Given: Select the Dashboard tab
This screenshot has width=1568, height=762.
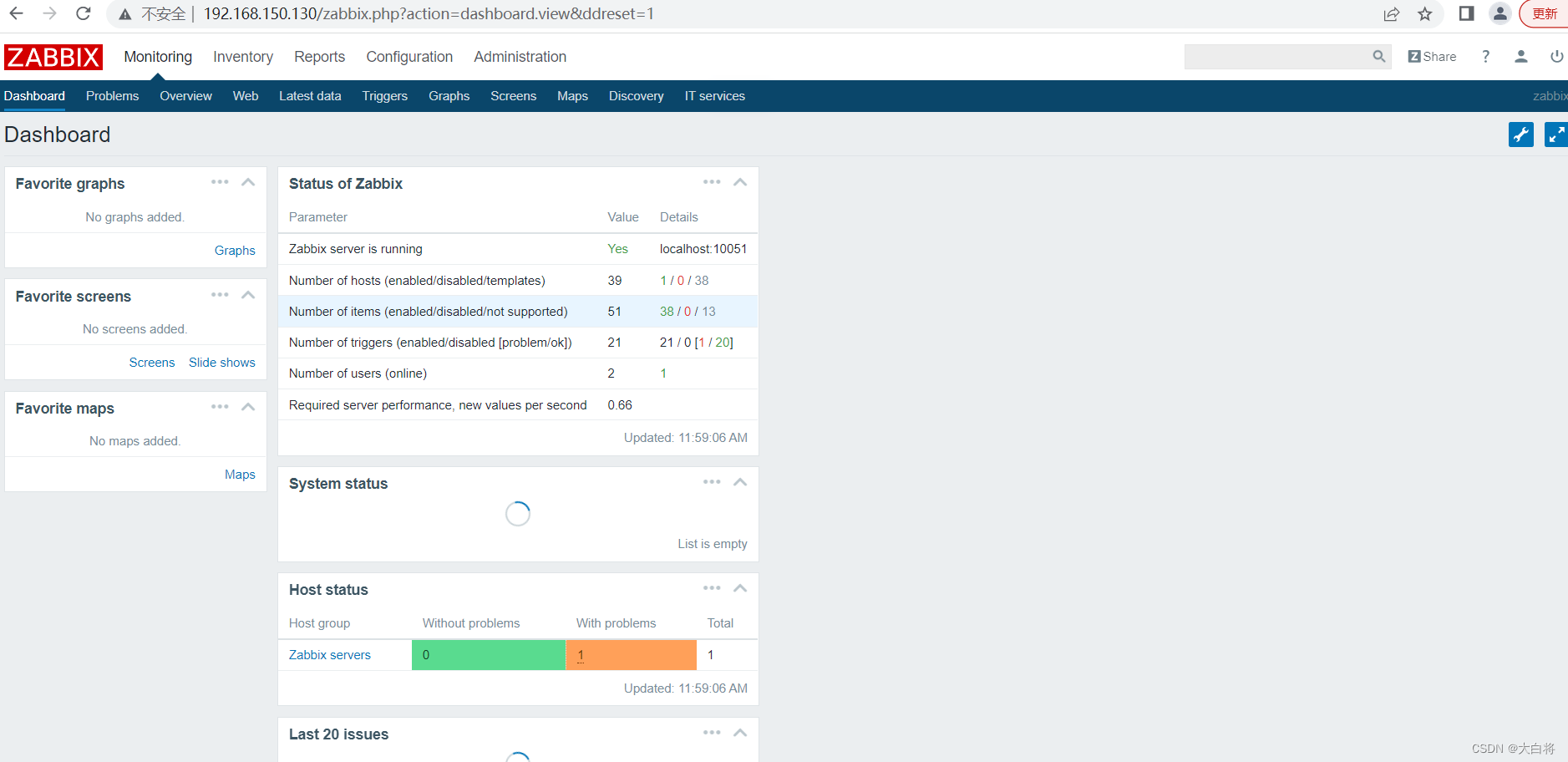Looking at the screenshot, I should tap(34, 96).
